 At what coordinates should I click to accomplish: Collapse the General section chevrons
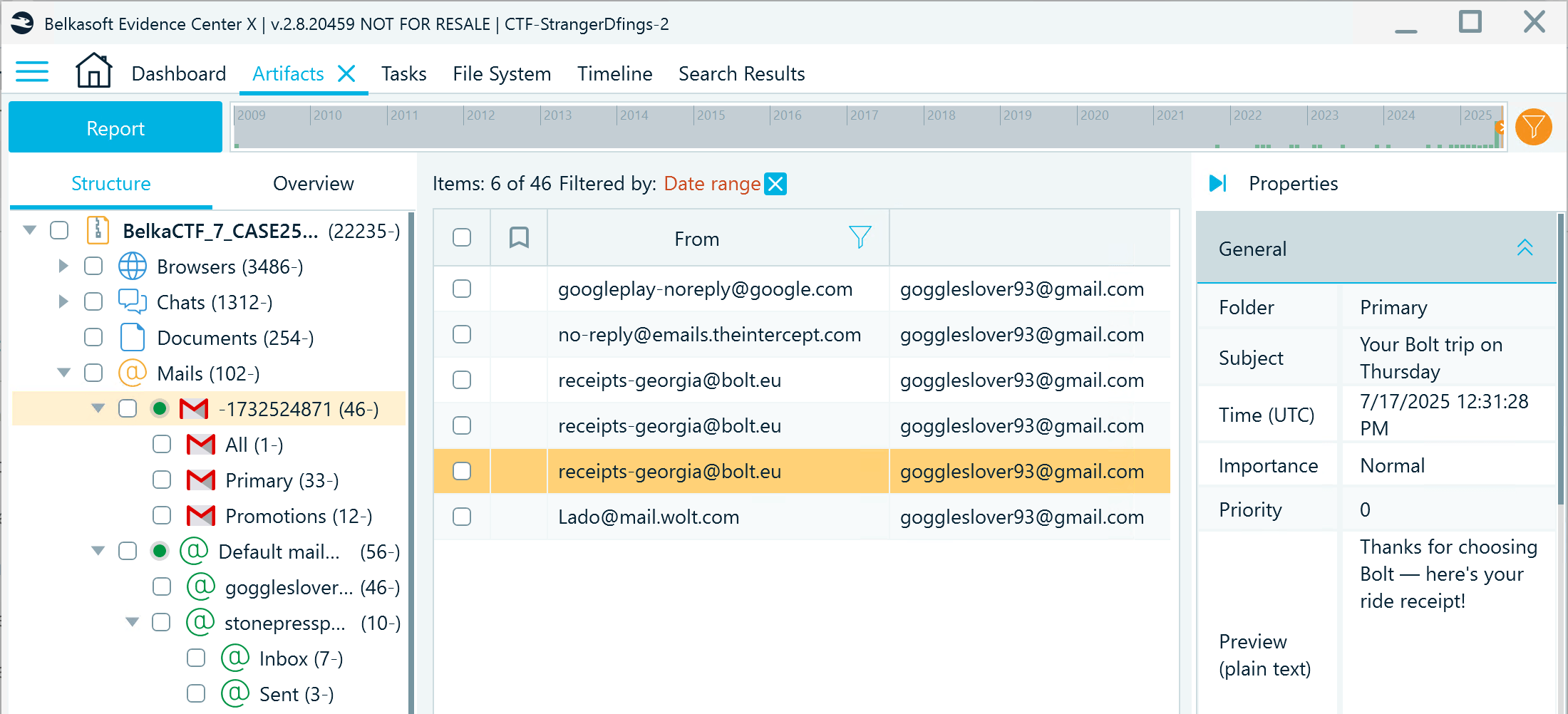tap(1525, 248)
